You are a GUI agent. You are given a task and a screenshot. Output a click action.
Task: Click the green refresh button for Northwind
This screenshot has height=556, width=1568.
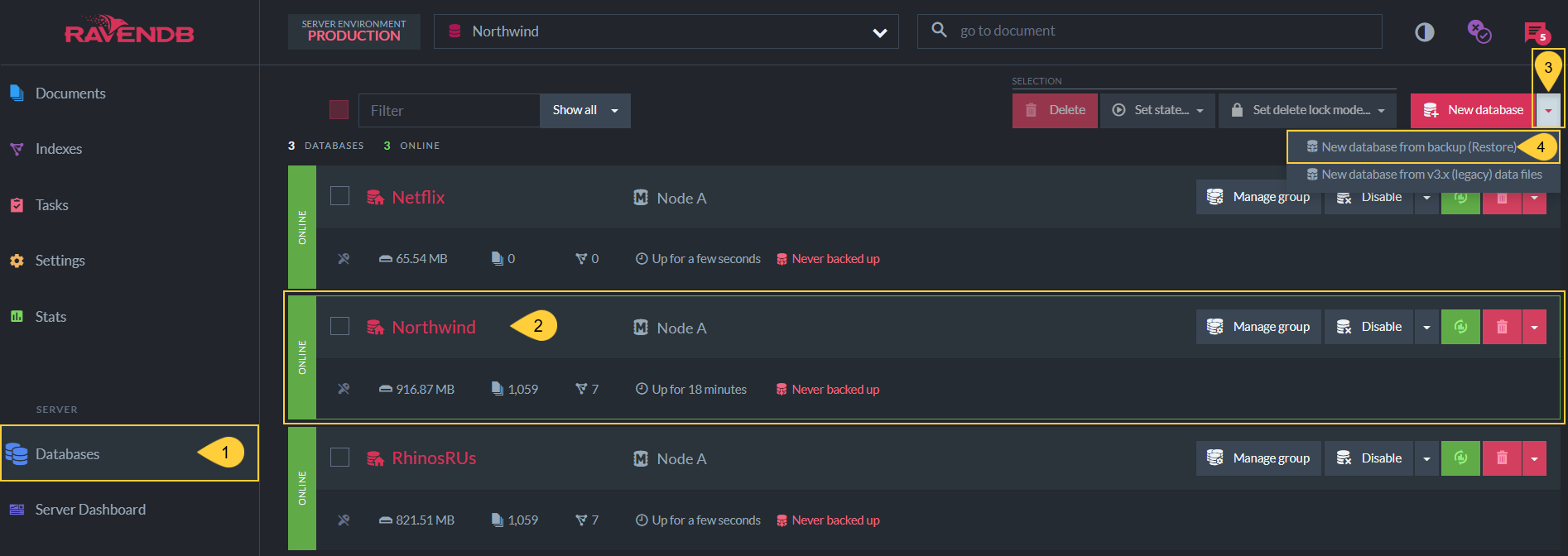1460,327
